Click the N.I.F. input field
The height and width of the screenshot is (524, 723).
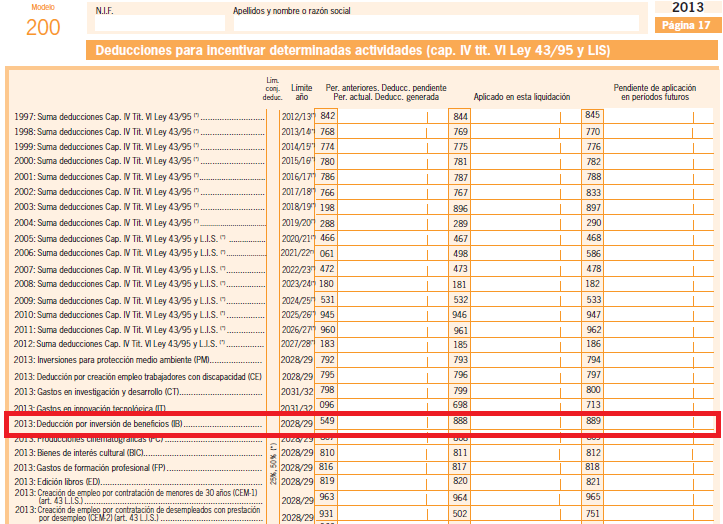pos(160,23)
